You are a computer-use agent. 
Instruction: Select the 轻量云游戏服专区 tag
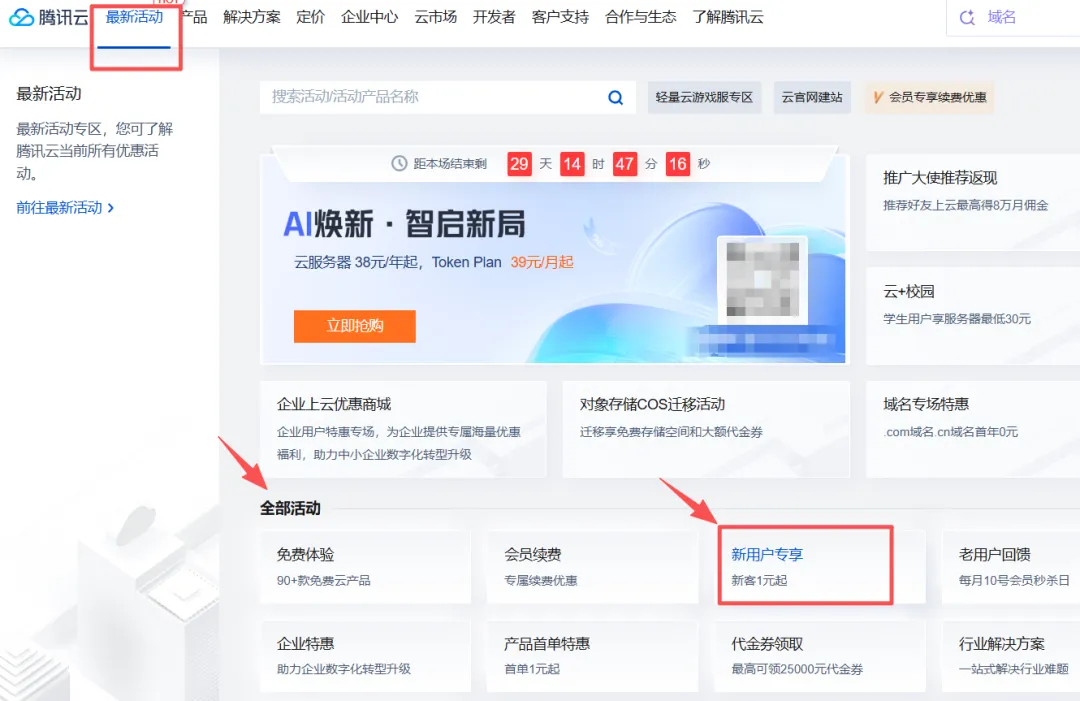(x=705, y=97)
